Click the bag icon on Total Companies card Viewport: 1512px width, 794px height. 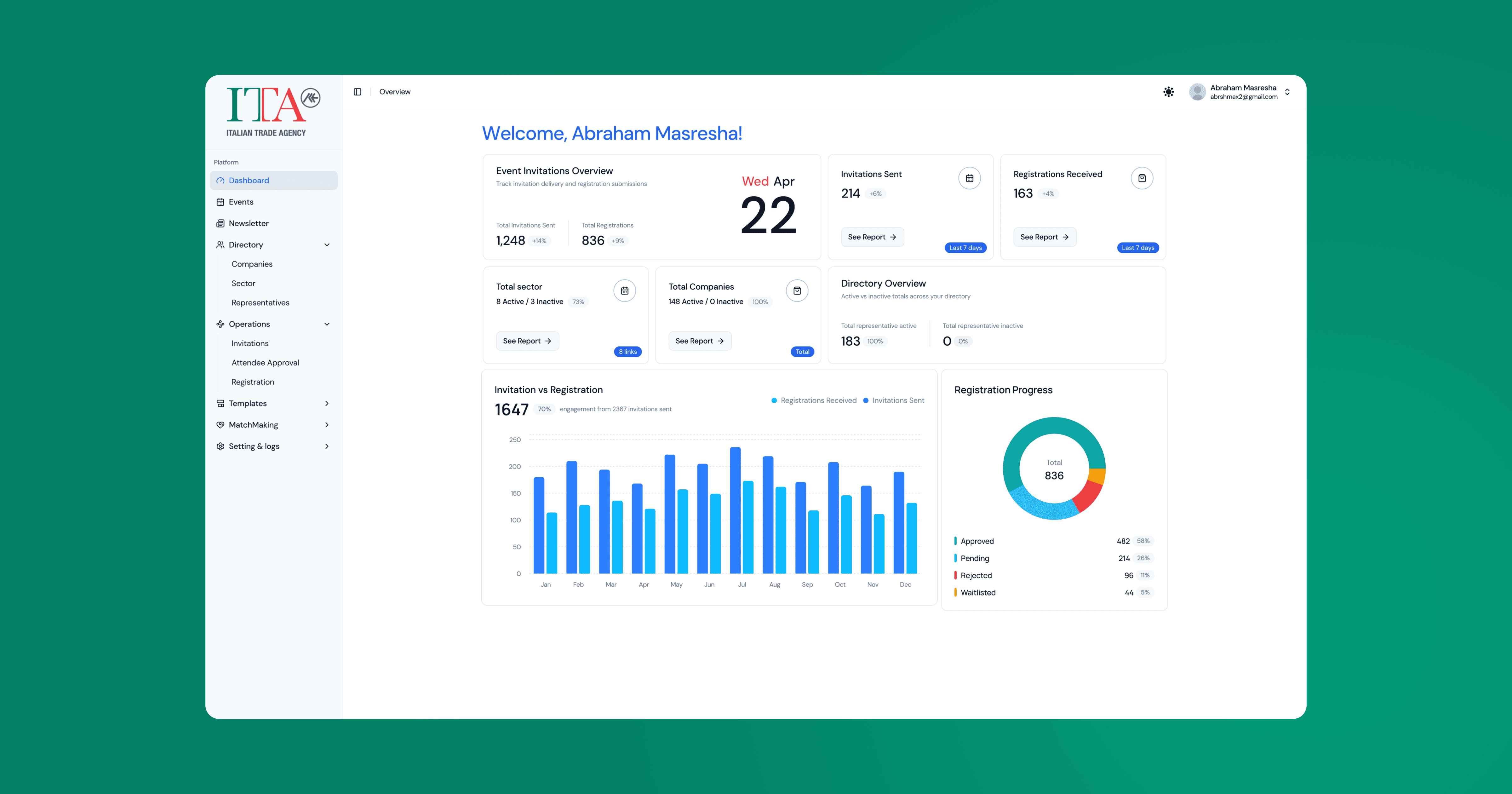797,291
